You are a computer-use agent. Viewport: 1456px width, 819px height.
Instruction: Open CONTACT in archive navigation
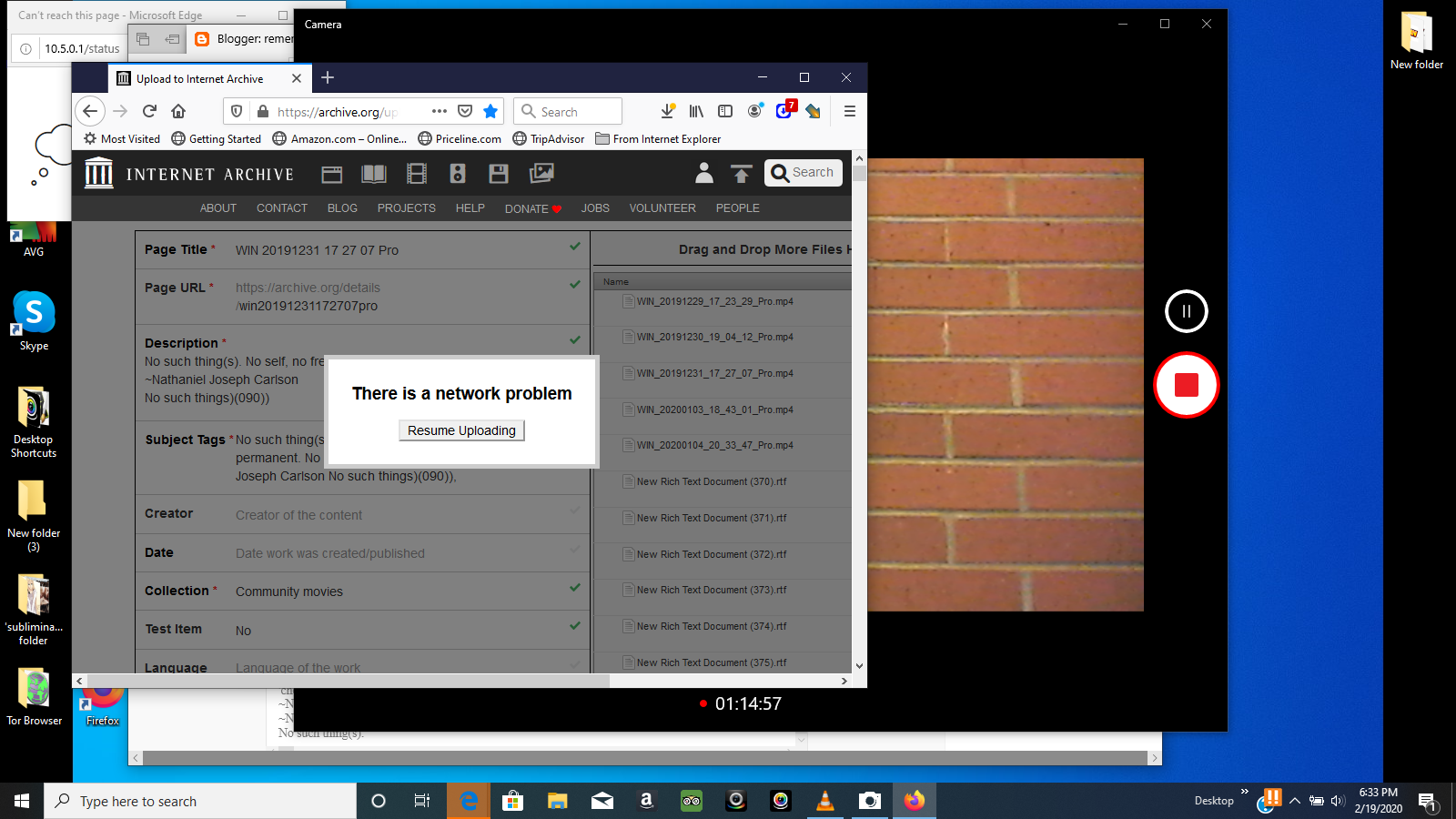click(282, 208)
